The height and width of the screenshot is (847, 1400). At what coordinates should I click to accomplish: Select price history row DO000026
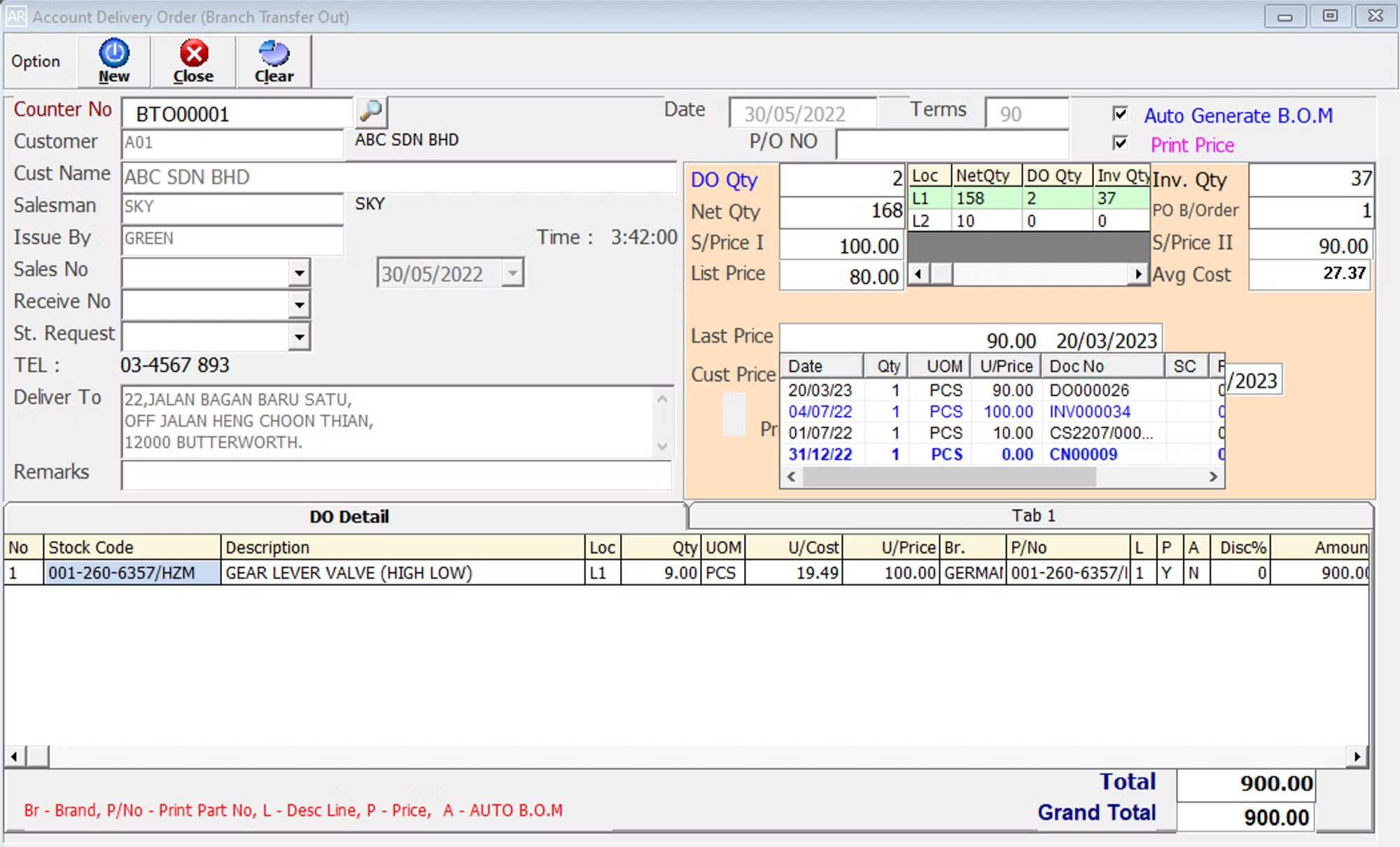(1003, 390)
